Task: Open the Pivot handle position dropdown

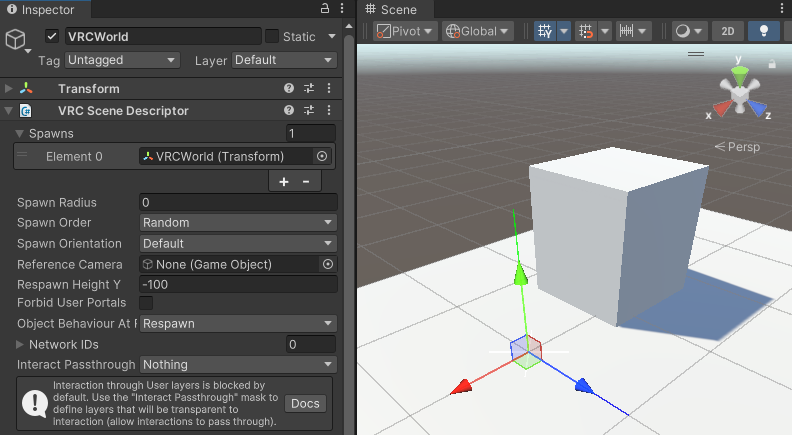Action: 405,31
